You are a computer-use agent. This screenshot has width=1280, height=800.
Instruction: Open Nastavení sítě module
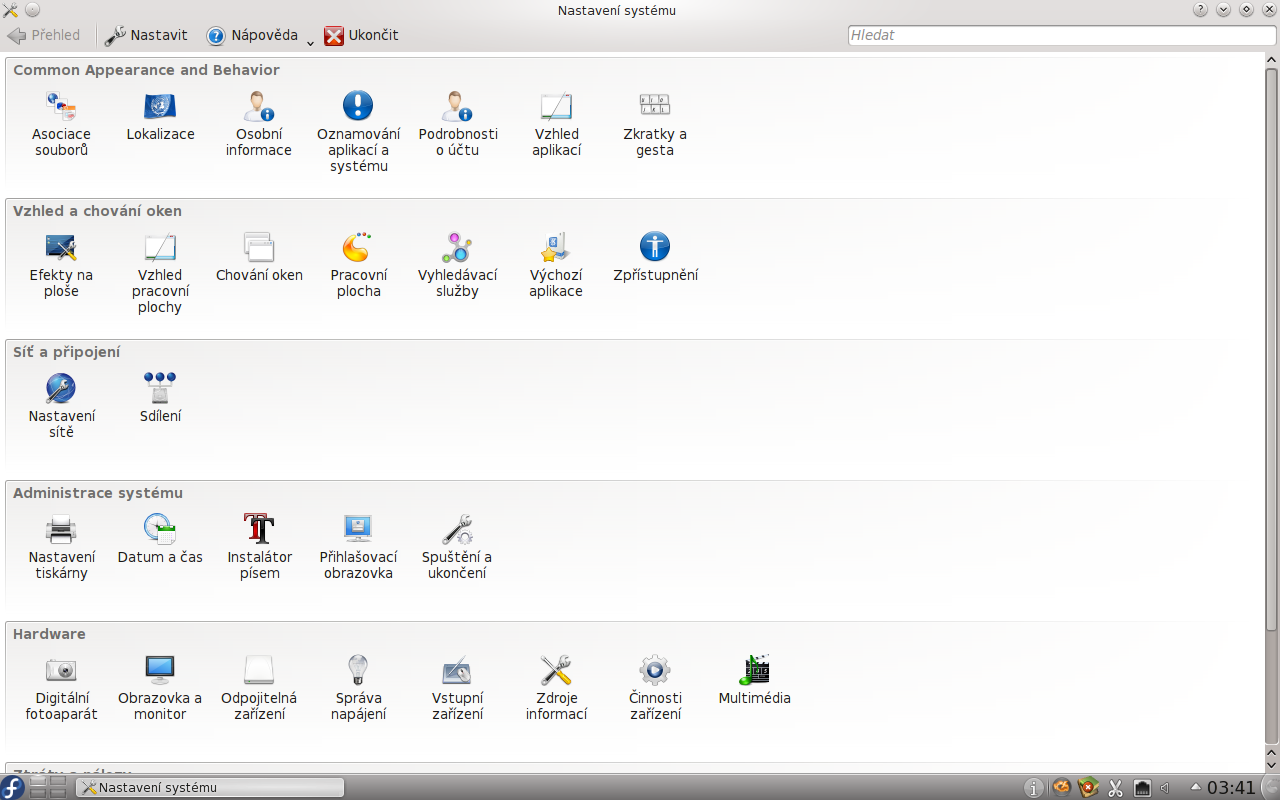(61, 406)
